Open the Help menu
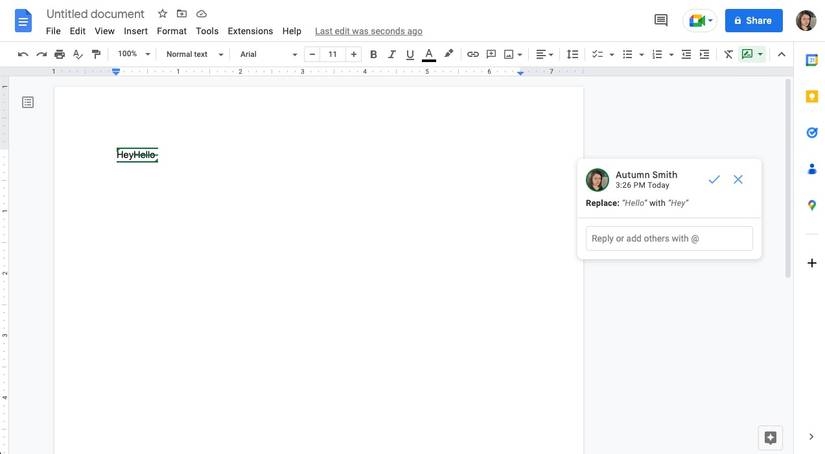The image size is (825, 454). 291,31
